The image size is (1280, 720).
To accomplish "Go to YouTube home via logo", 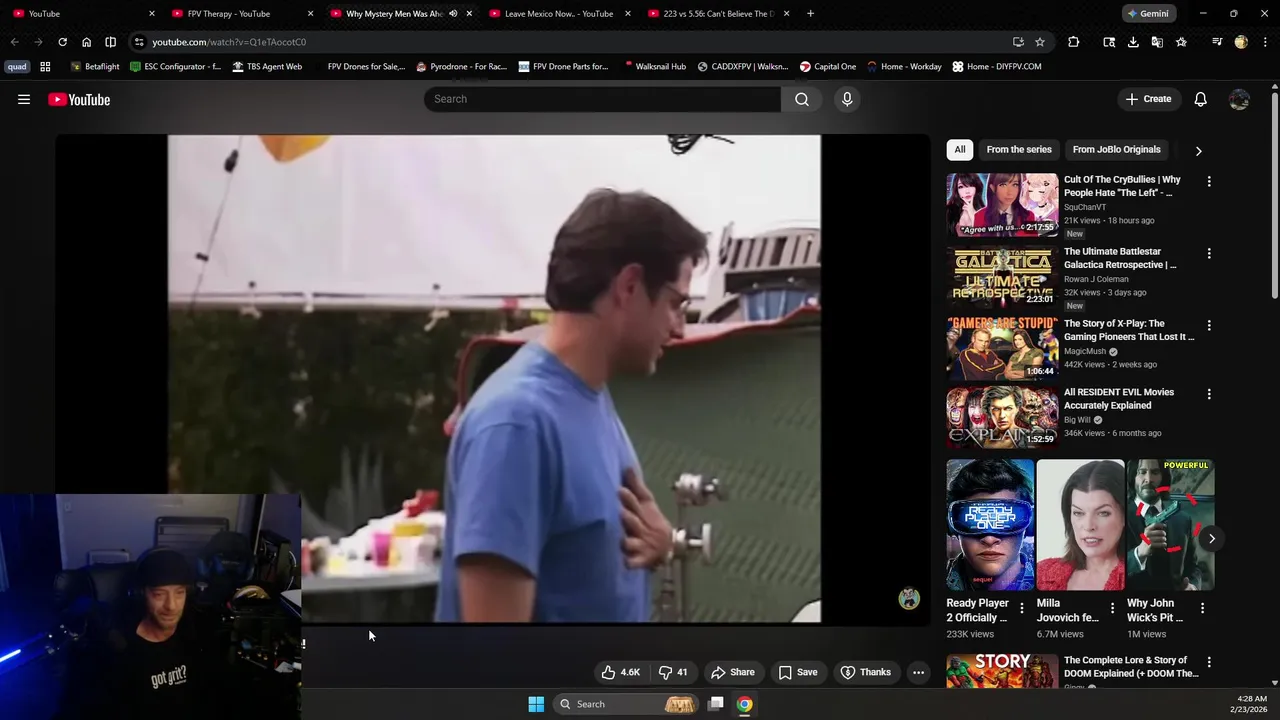I will (79, 99).
